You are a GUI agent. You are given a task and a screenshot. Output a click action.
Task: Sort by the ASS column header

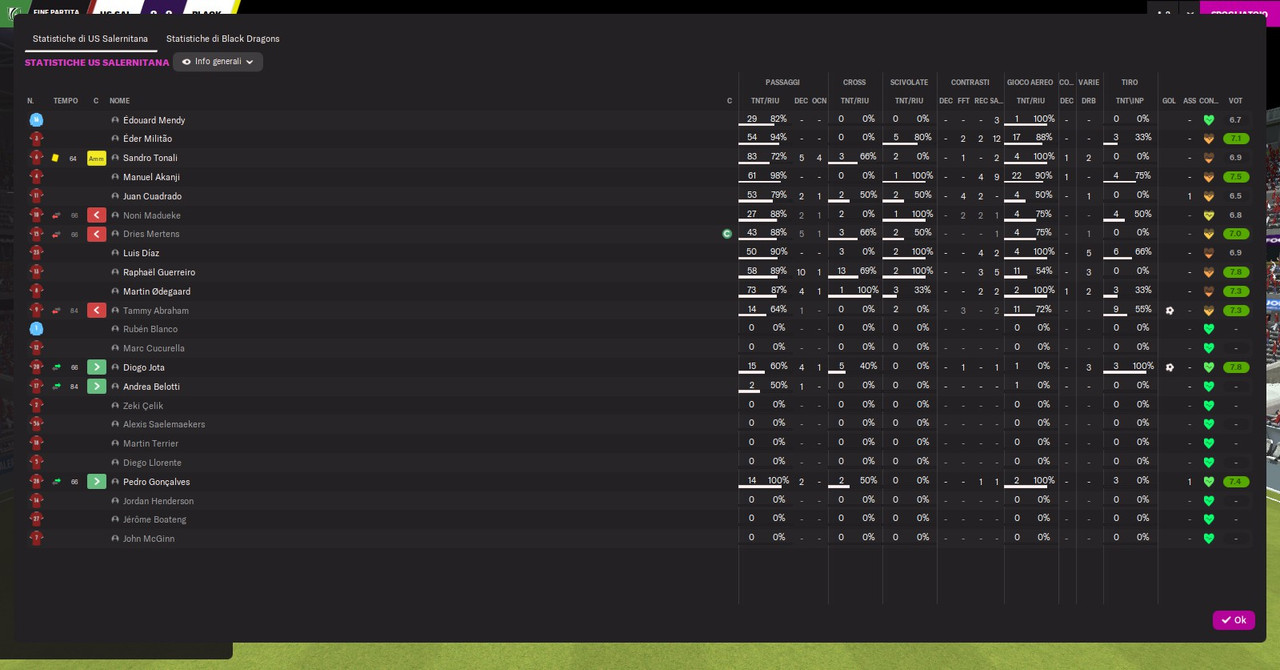tap(1189, 101)
